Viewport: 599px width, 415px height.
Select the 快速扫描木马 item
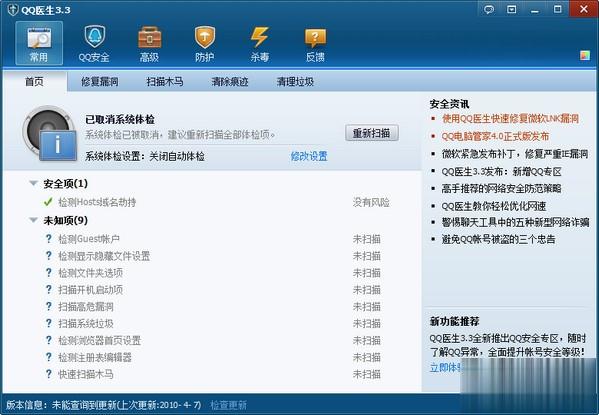(86, 374)
